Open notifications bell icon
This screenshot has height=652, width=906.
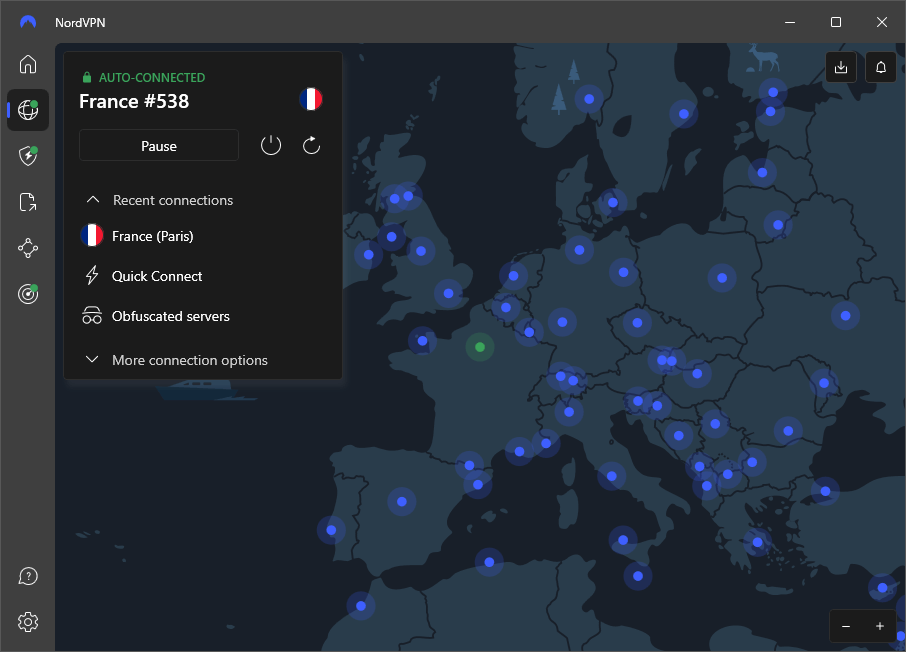pos(881,67)
